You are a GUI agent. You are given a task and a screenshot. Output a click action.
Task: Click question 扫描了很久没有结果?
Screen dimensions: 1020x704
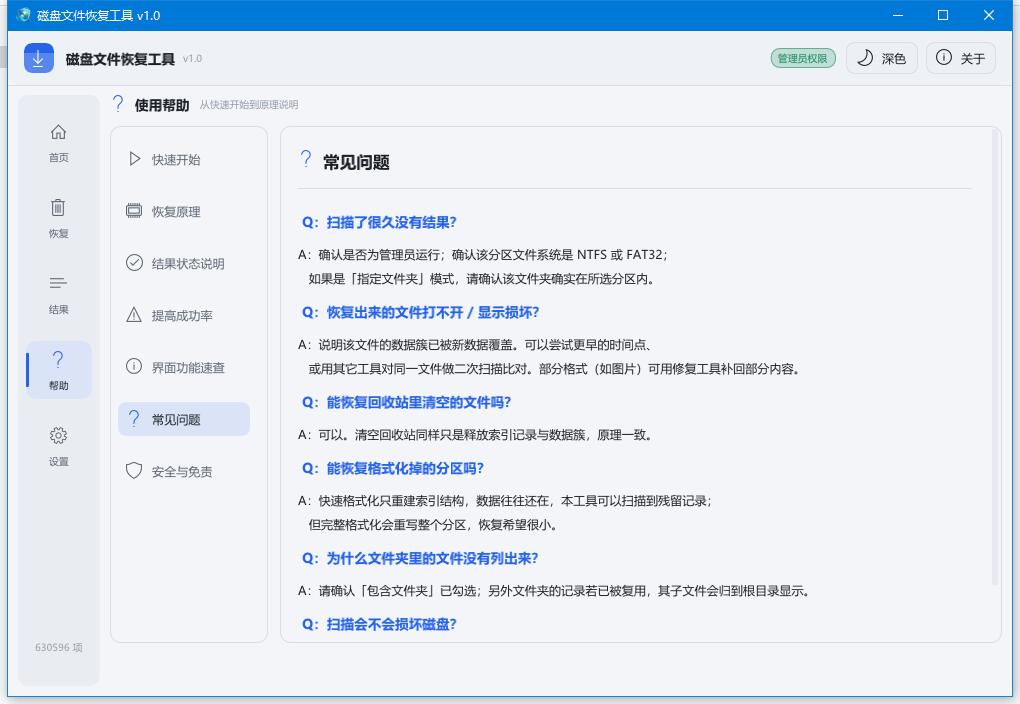pos(379,223)
